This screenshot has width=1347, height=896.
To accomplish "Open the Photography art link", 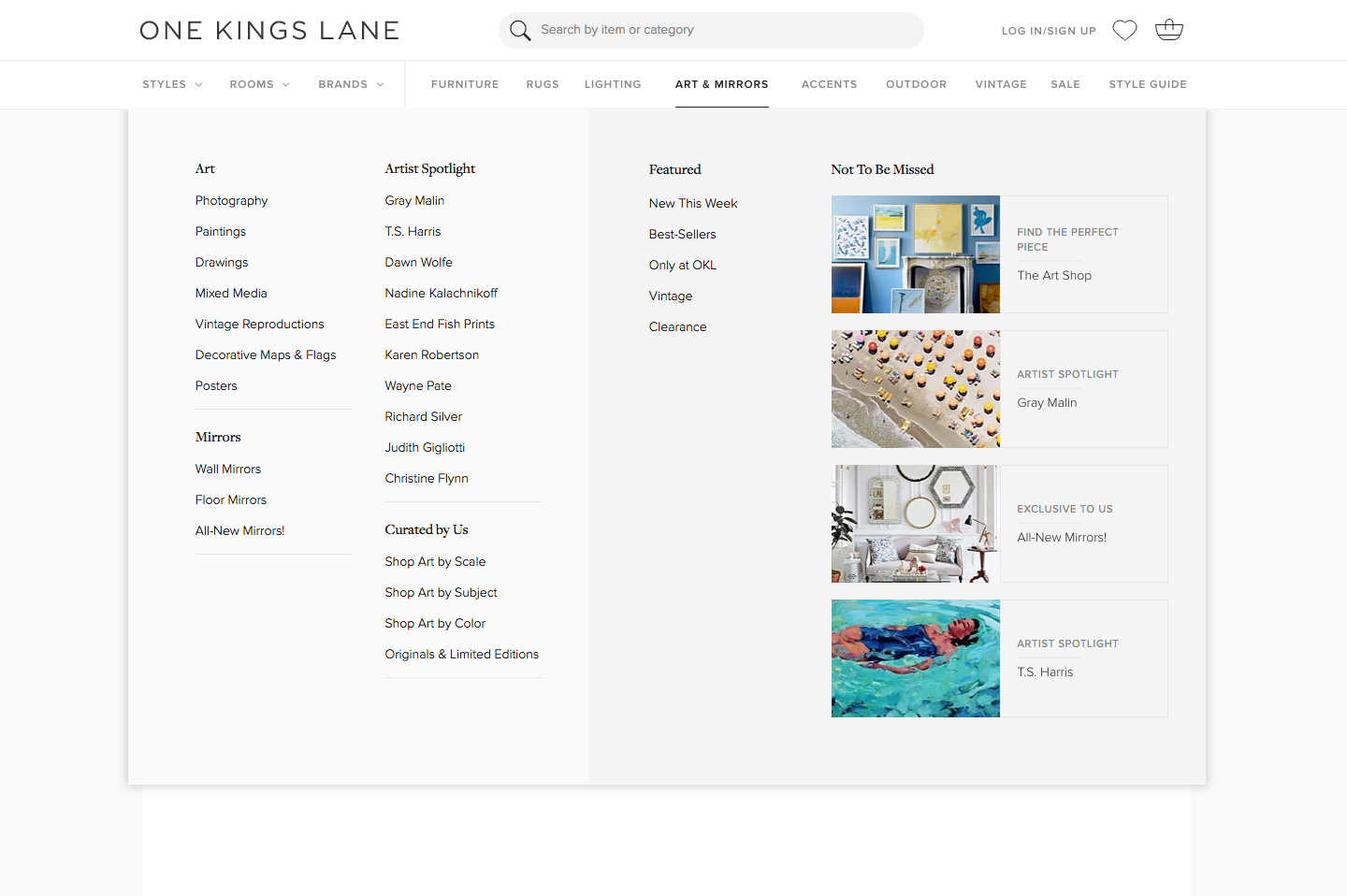I will (231, 200).
